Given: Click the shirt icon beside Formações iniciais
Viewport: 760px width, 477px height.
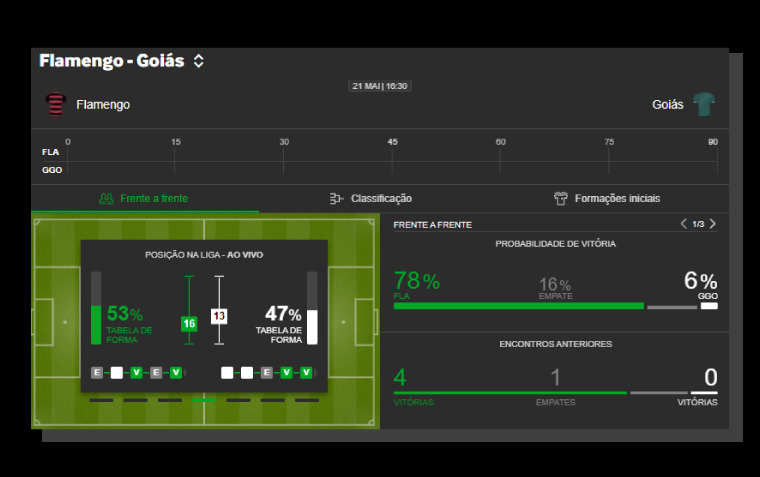Looking at the screenshot, I should coord(561,198).
